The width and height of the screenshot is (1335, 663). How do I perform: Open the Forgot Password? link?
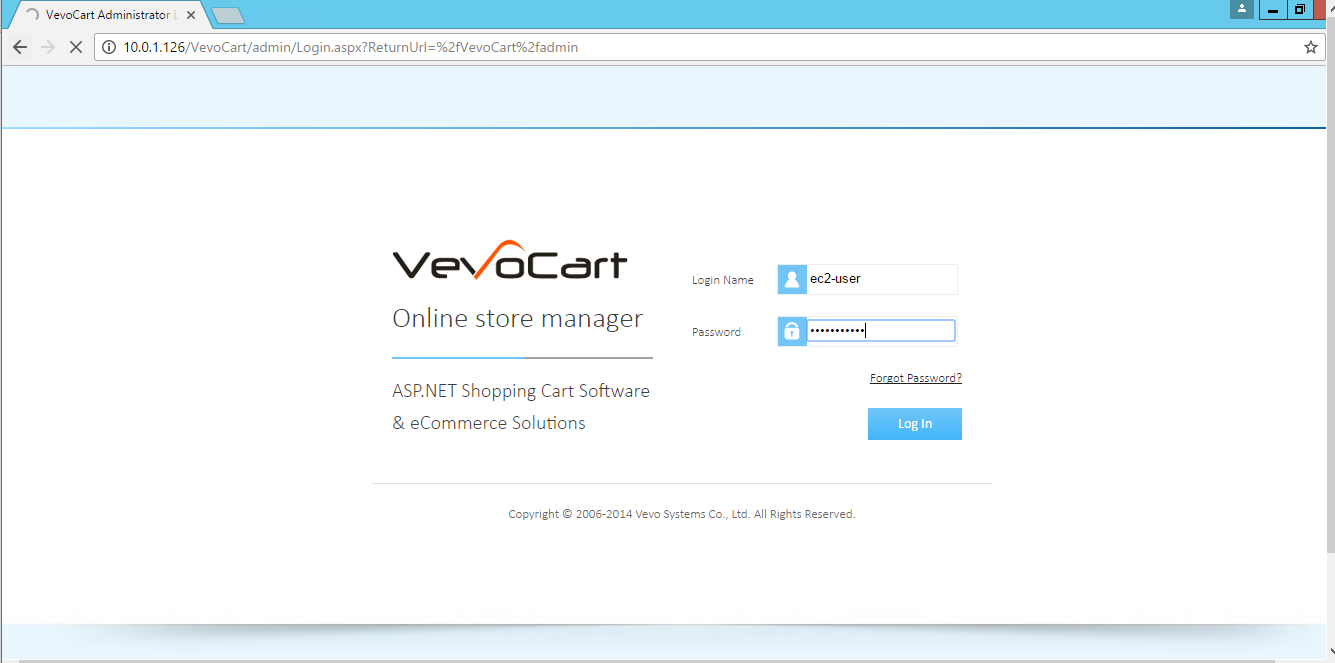tap(915, 378)
